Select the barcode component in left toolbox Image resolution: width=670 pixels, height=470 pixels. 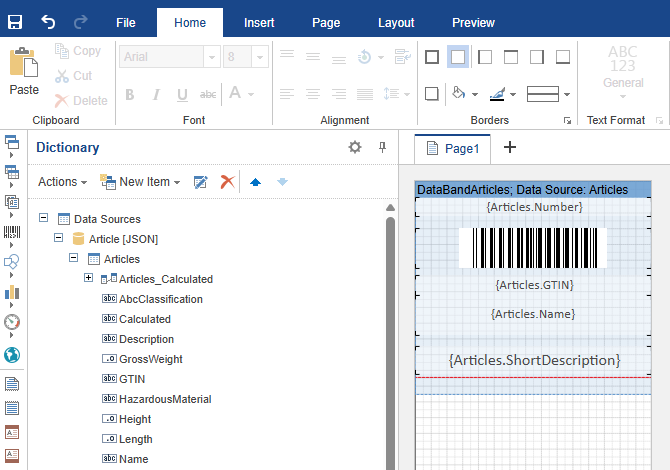(12, 233)
